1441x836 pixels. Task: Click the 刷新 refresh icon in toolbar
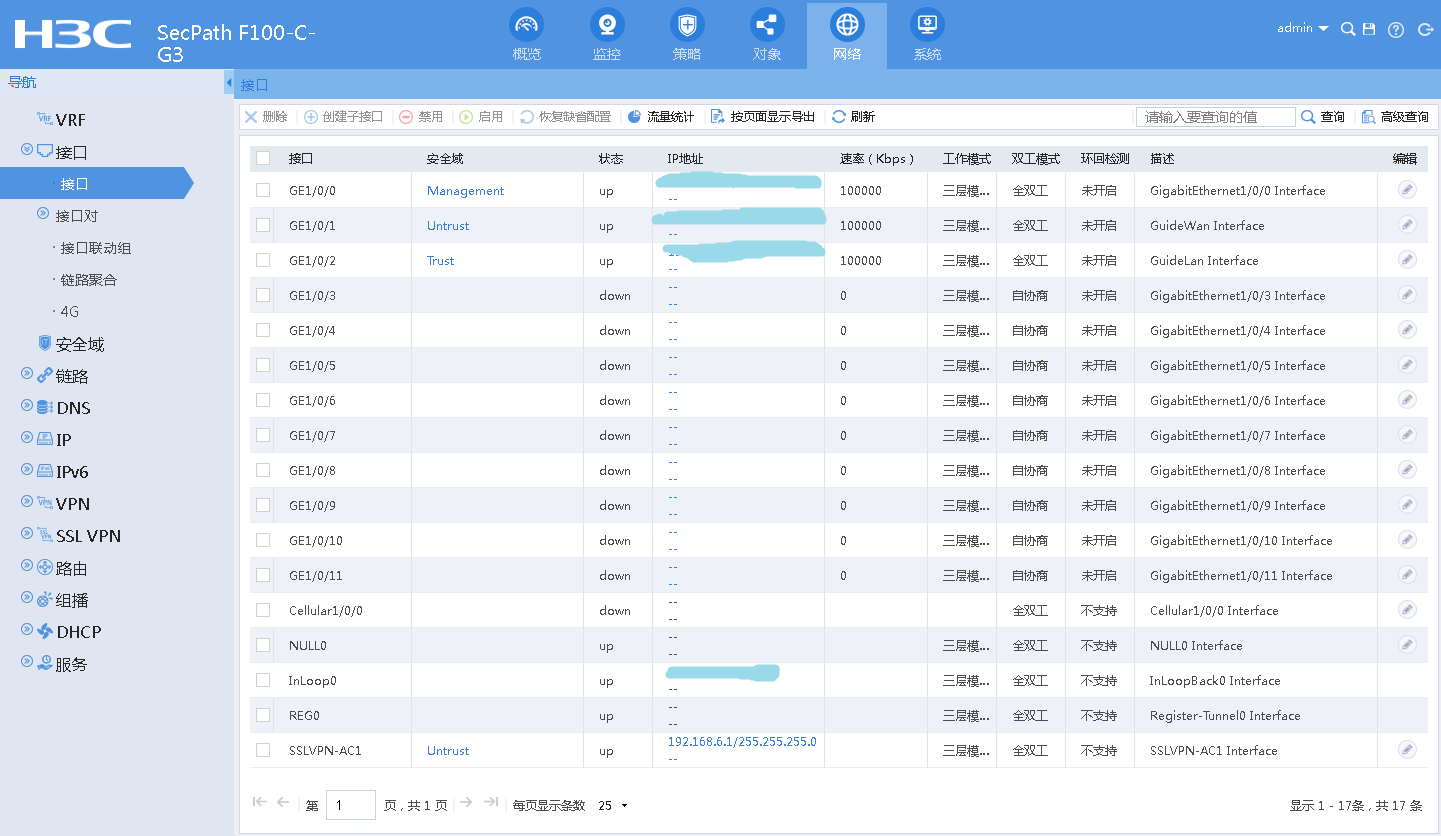[839, 117]
